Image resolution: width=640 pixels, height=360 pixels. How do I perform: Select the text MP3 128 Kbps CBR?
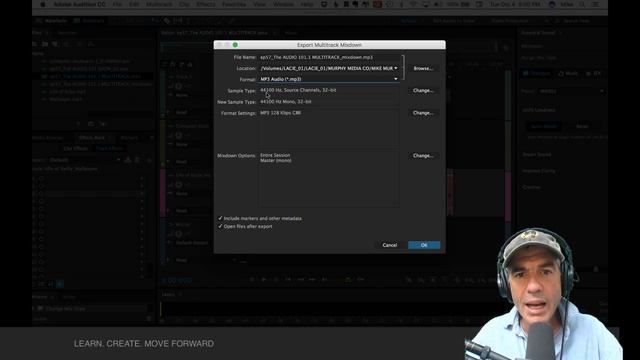click(280, 113)
